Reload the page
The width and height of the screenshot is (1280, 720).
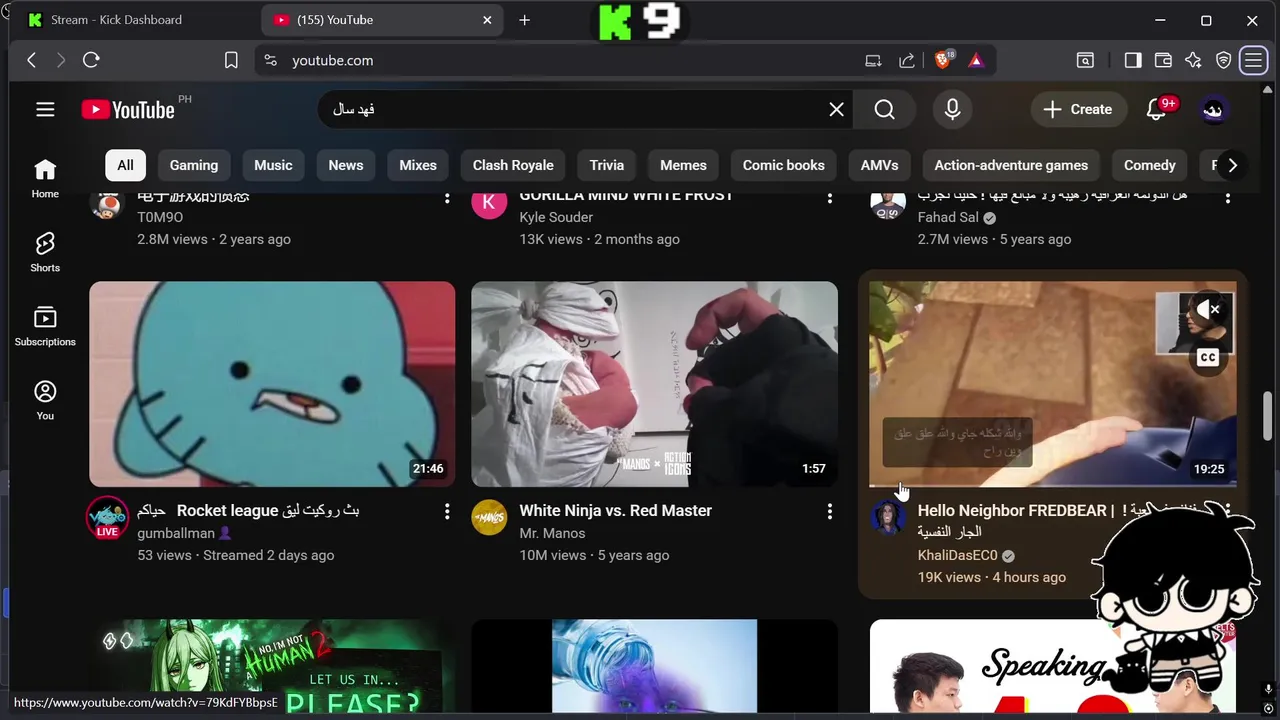pyautogui.click(x=91, y=61)
